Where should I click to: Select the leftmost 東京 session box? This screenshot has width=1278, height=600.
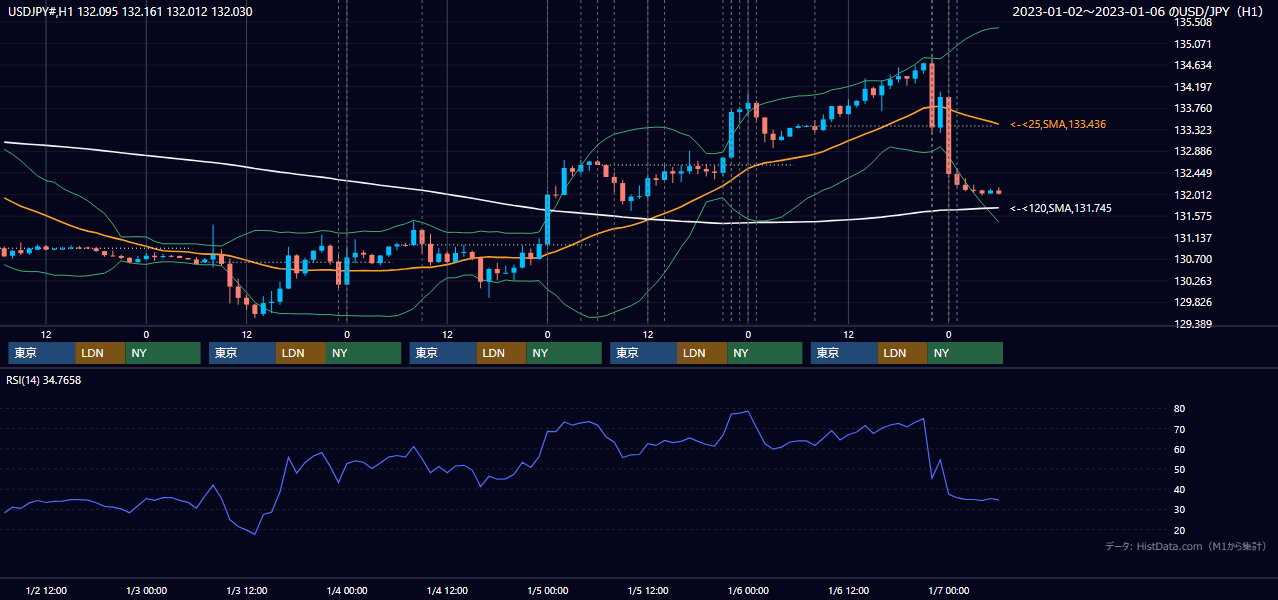pos(42,353)
